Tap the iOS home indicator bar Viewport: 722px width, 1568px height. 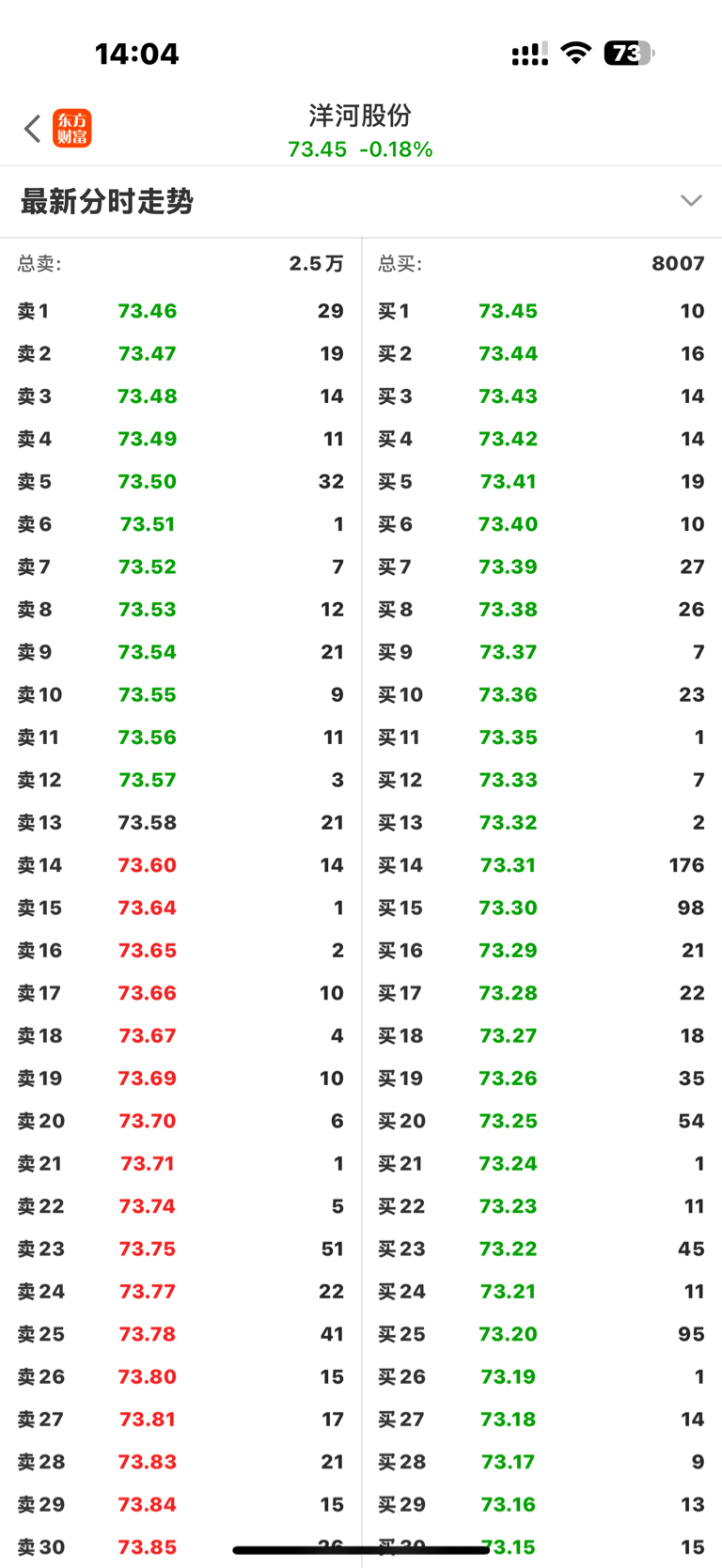(x=361, y=1550)
